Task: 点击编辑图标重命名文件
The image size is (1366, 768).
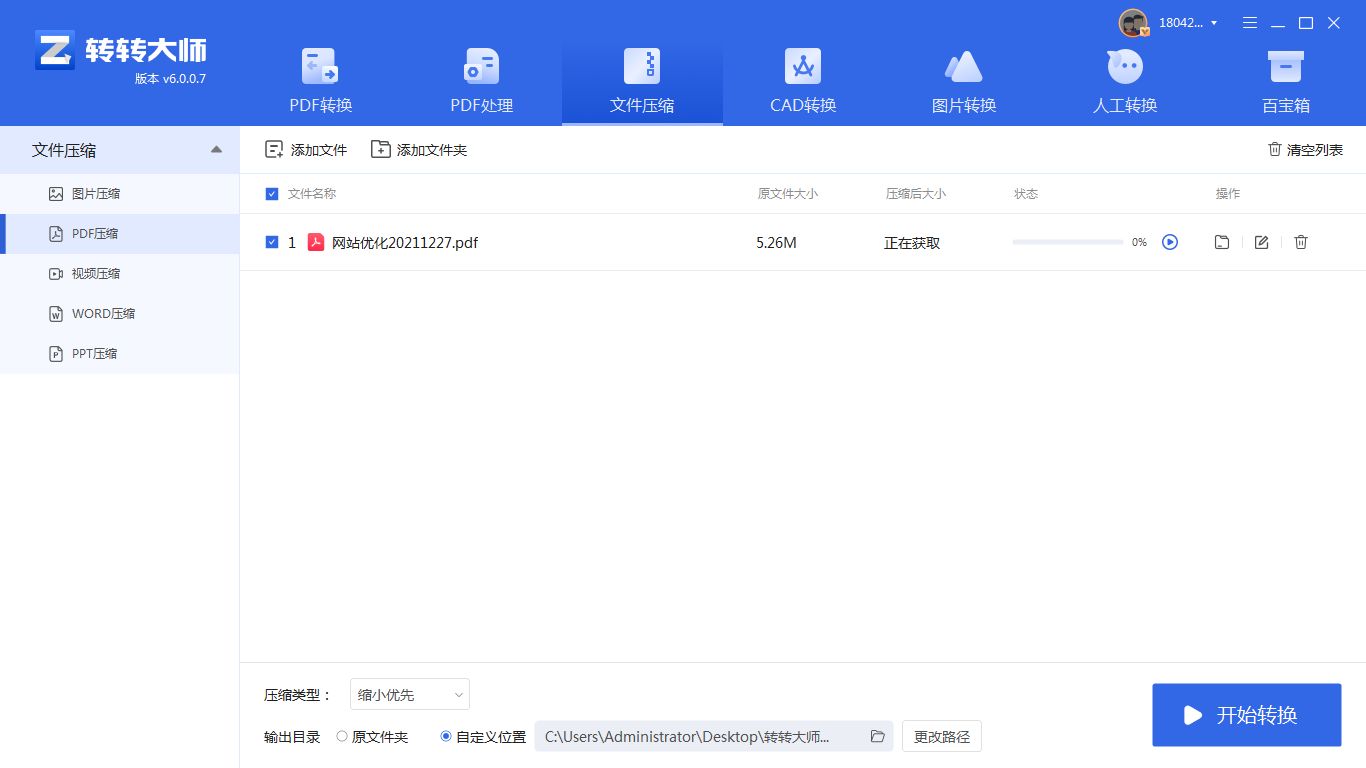Action: point(1261,242)
